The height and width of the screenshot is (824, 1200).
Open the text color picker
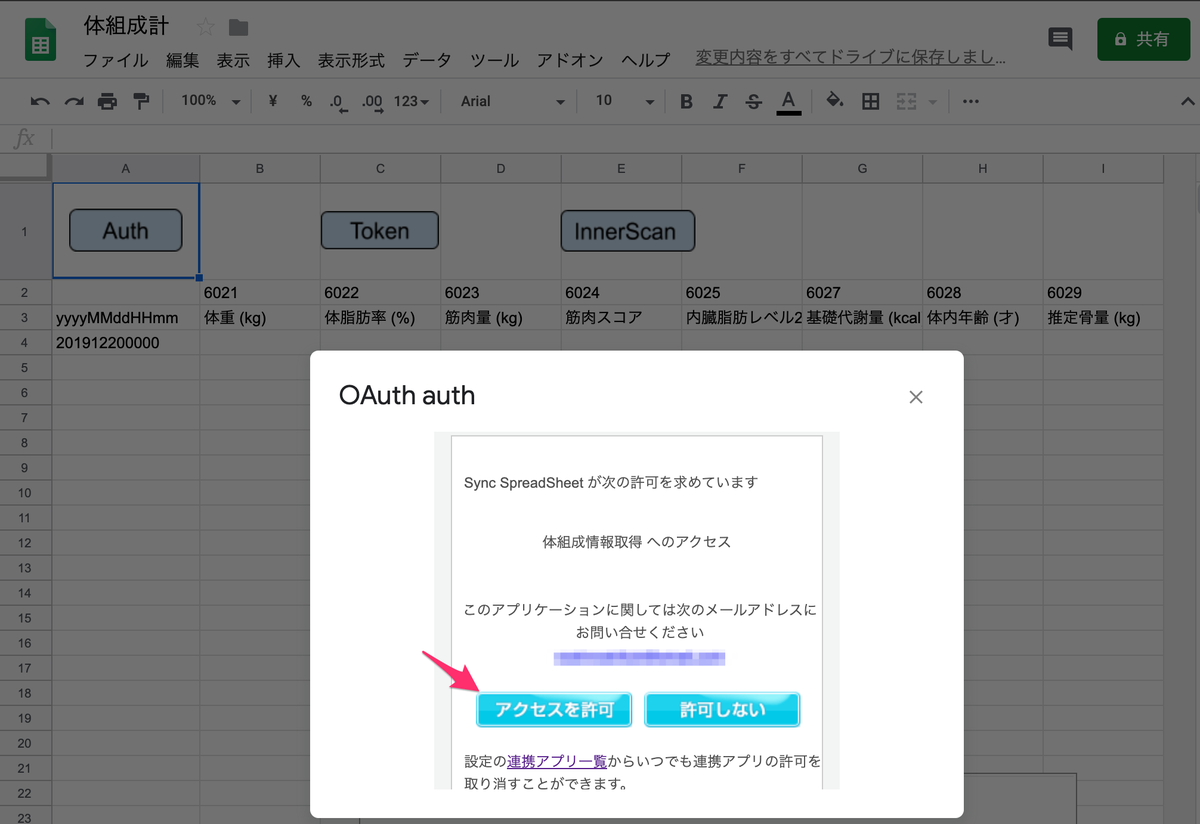coord(789,101)
